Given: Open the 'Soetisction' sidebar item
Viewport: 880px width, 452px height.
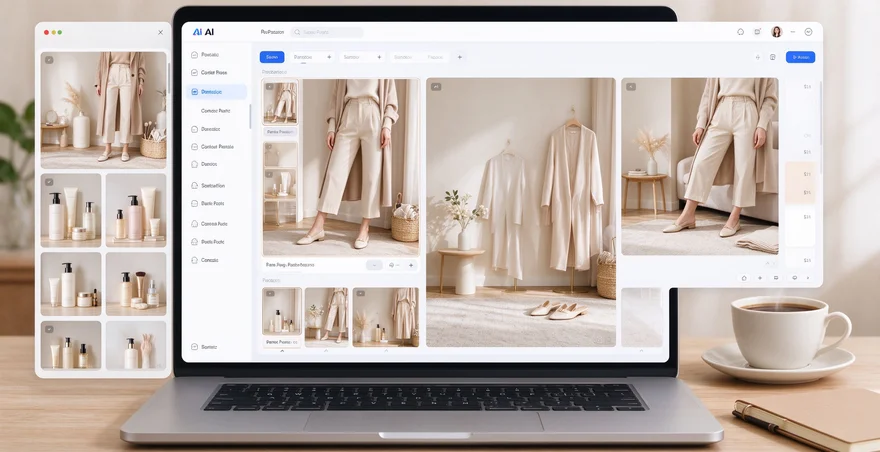Looking at the screenshot, I should pos(208,186).
